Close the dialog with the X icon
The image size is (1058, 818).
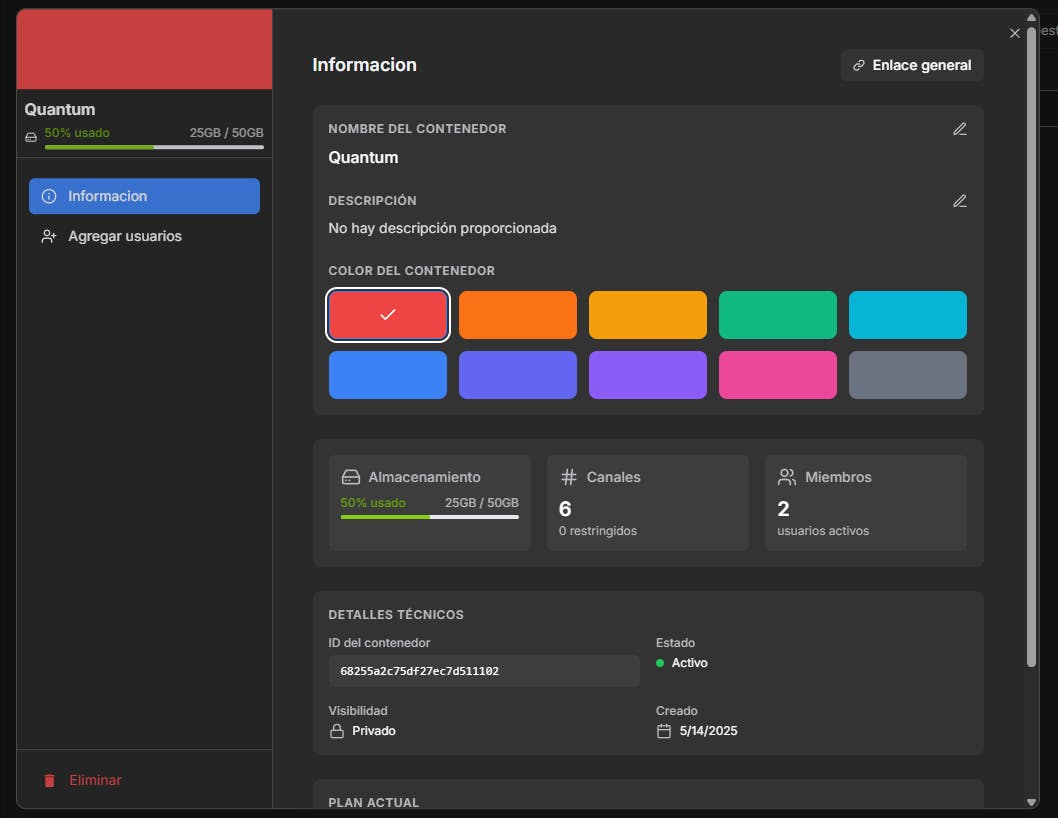(x=1014, y=33)
